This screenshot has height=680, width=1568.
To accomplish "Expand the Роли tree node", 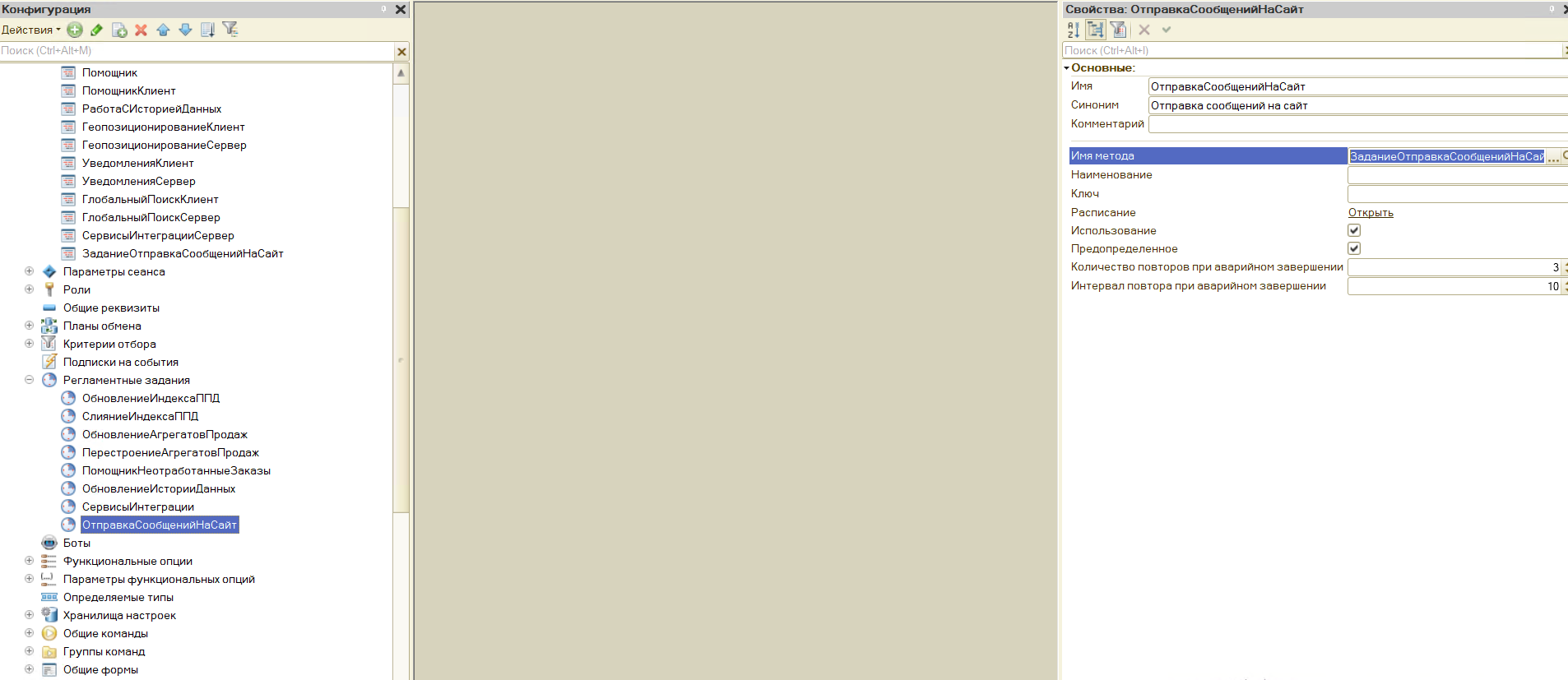I will click(29, 289).
